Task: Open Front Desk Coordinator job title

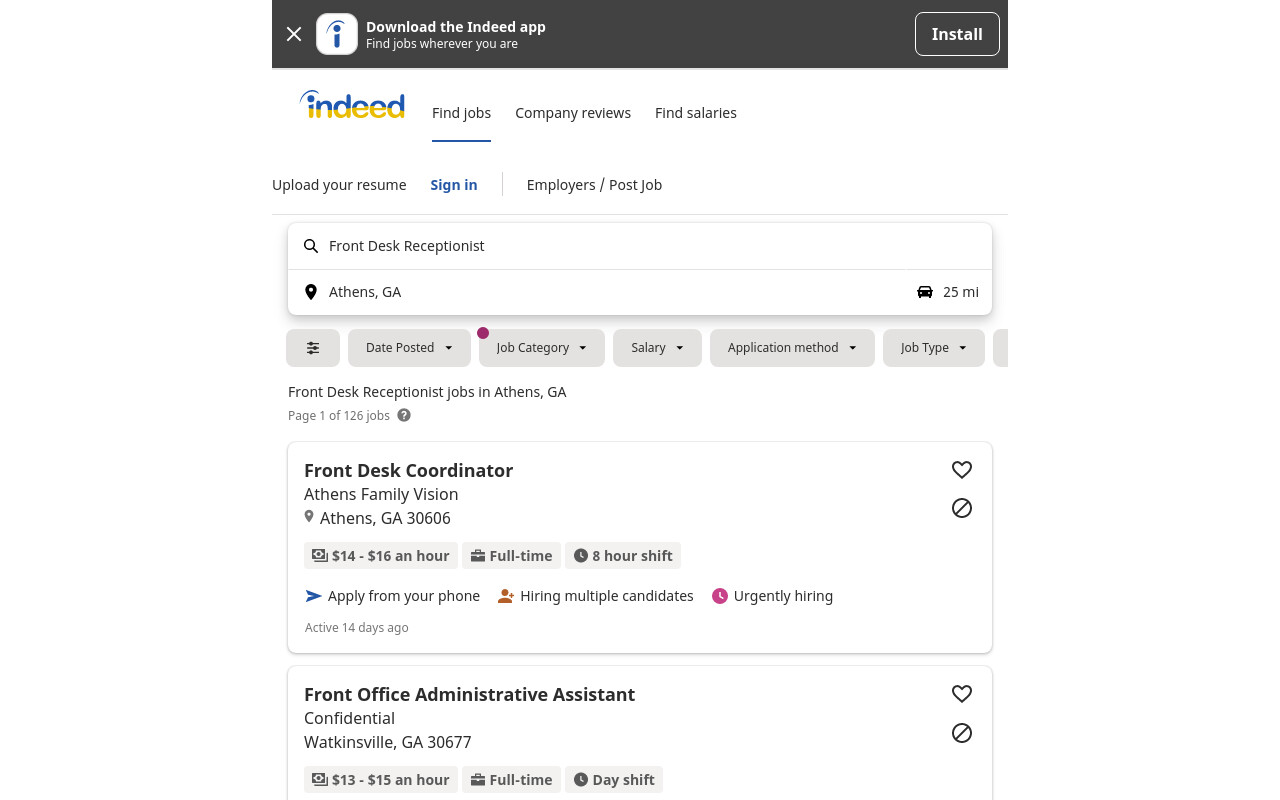Action: [x=408, y=470]
